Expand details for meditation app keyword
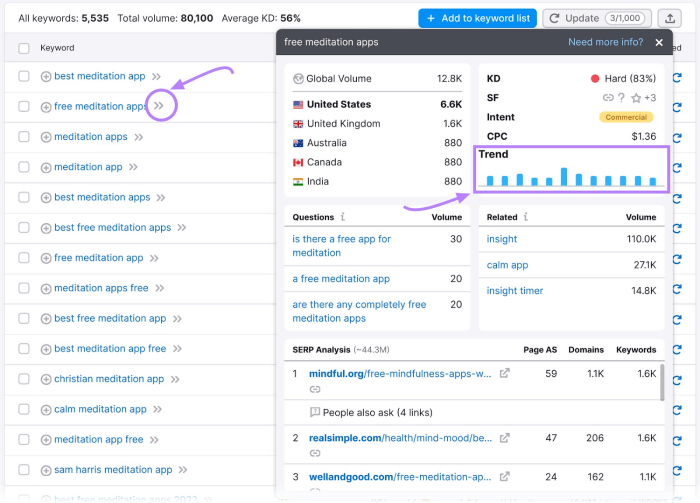Viewport: 700px width, 503px height. tap(133, 167)
